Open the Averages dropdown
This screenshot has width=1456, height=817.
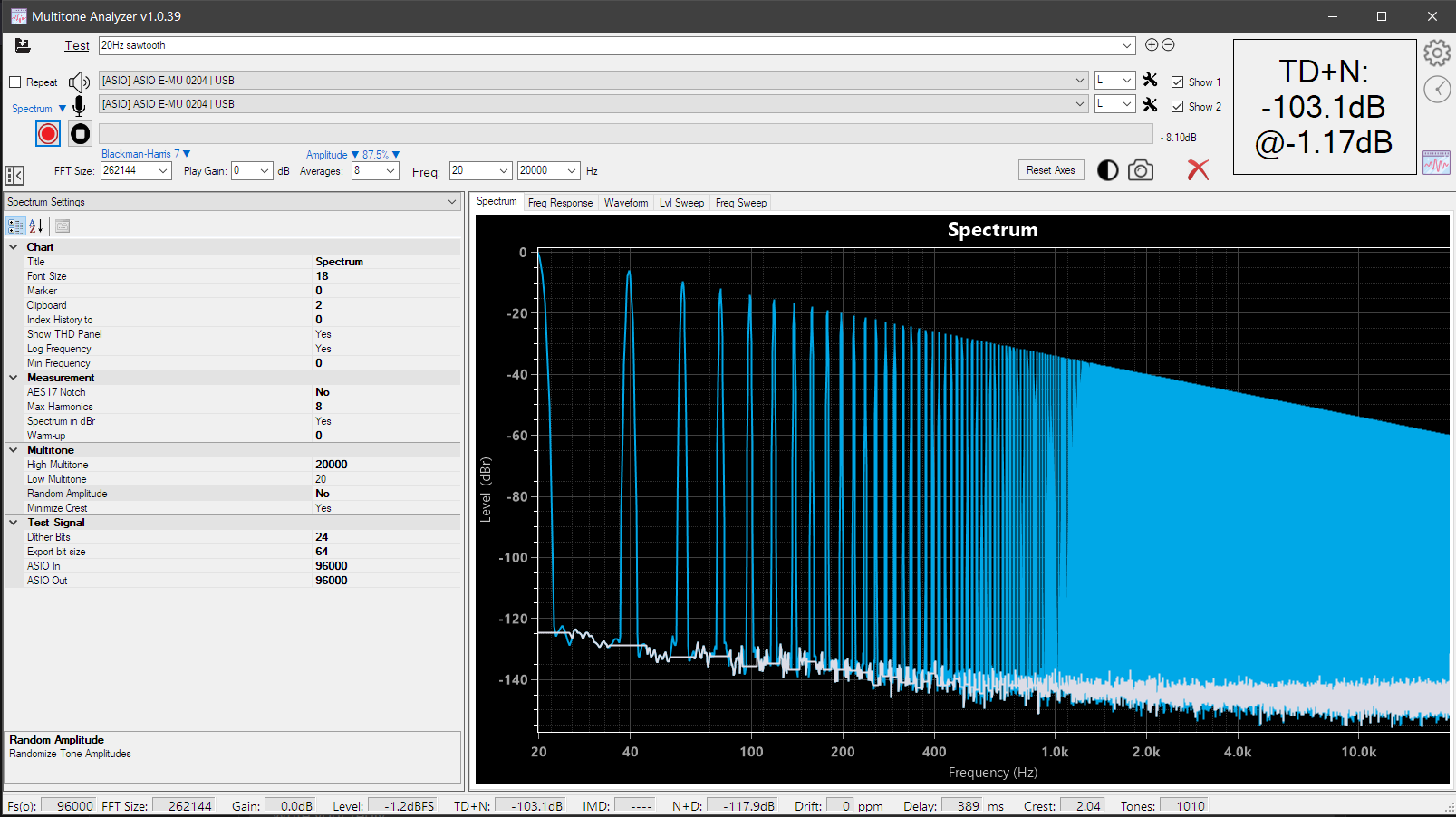[391, 170]
